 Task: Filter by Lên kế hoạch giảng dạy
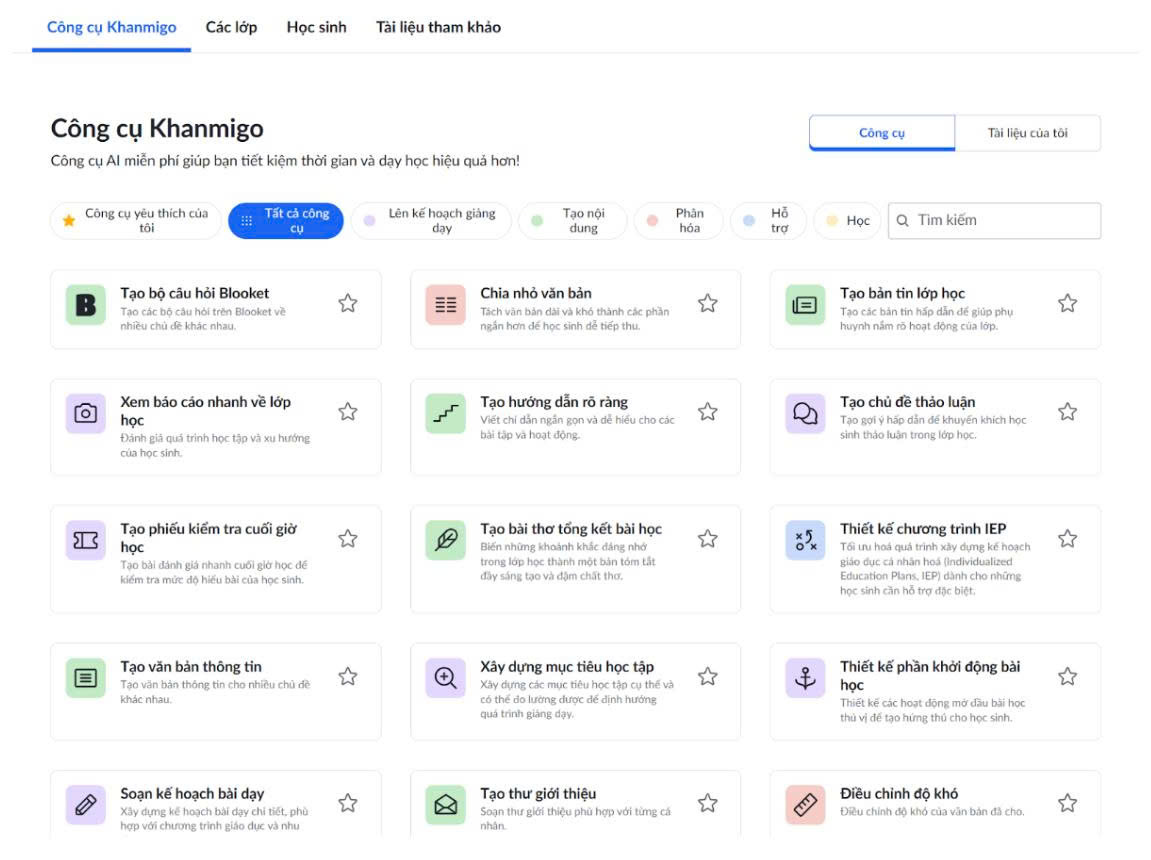(x=431, y=221)
